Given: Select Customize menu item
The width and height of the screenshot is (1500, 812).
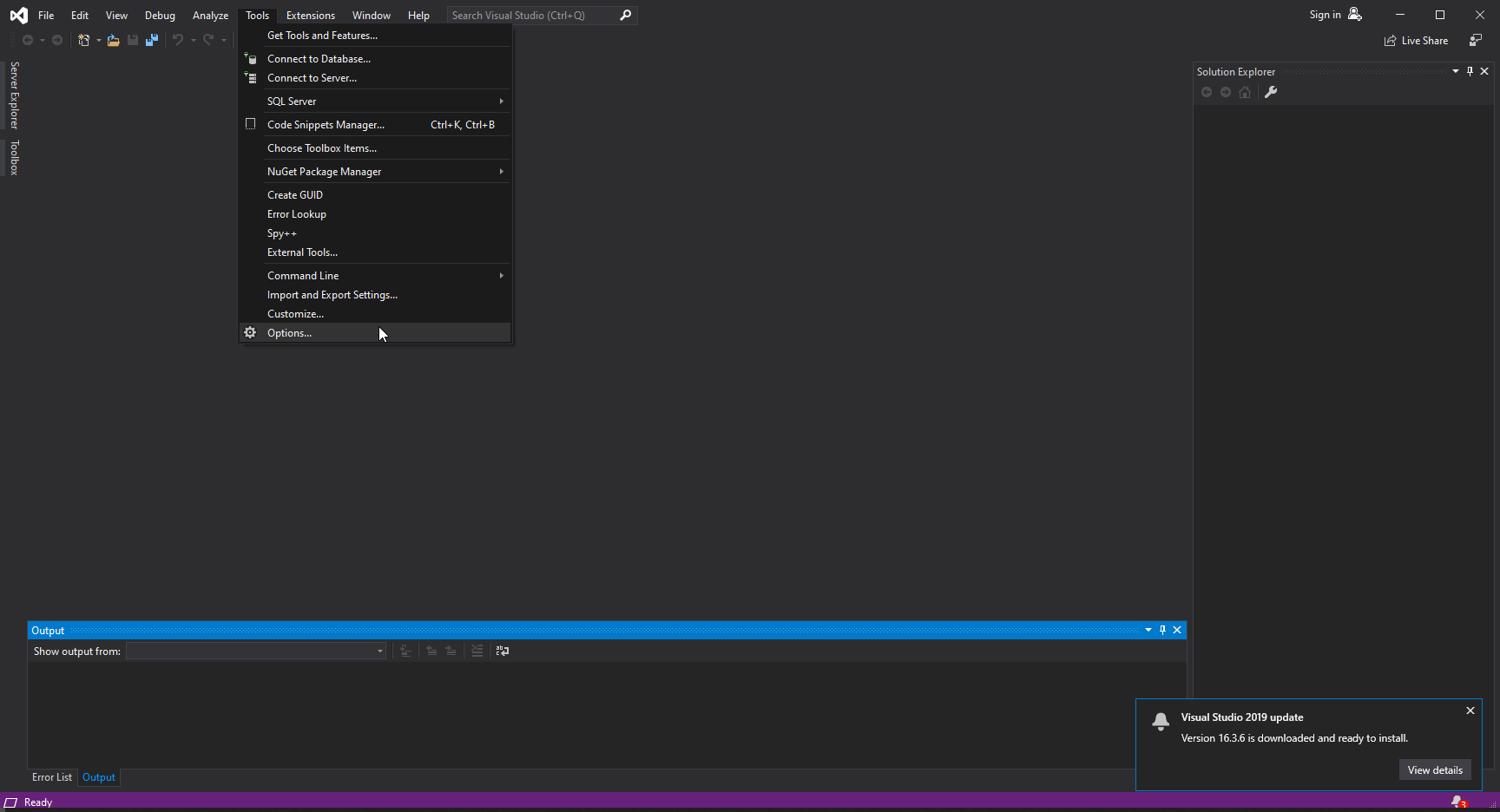Looking at the screenshot, I should [x=375, y=314].
